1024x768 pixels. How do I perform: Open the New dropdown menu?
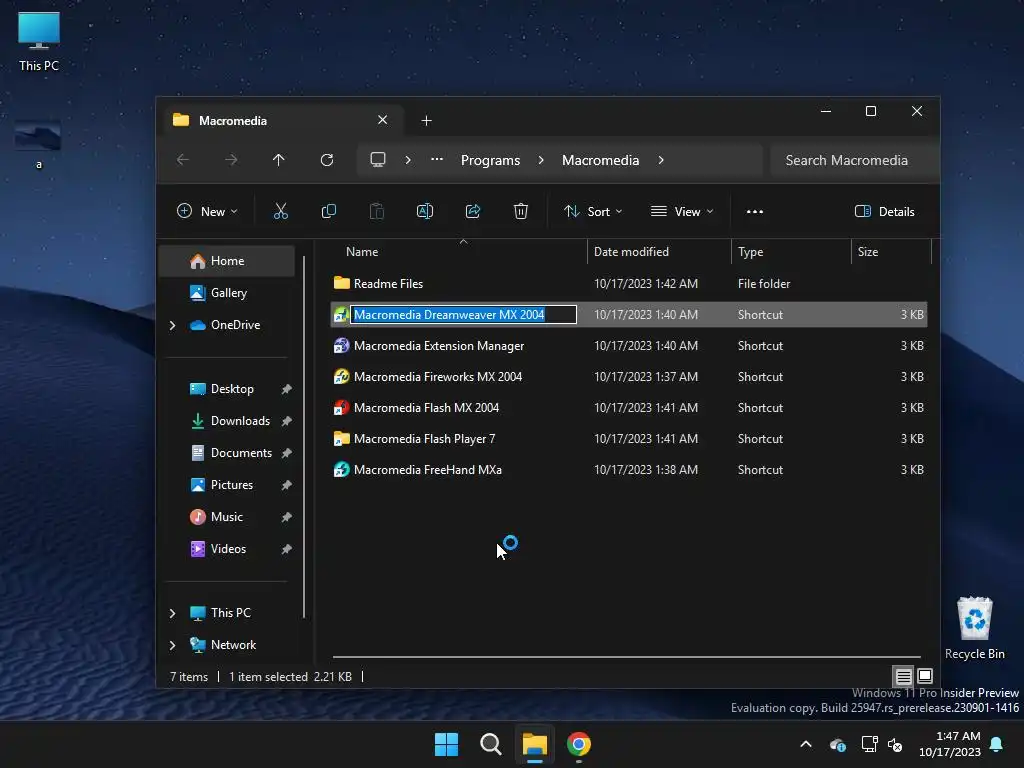click(x=207, y=212)
